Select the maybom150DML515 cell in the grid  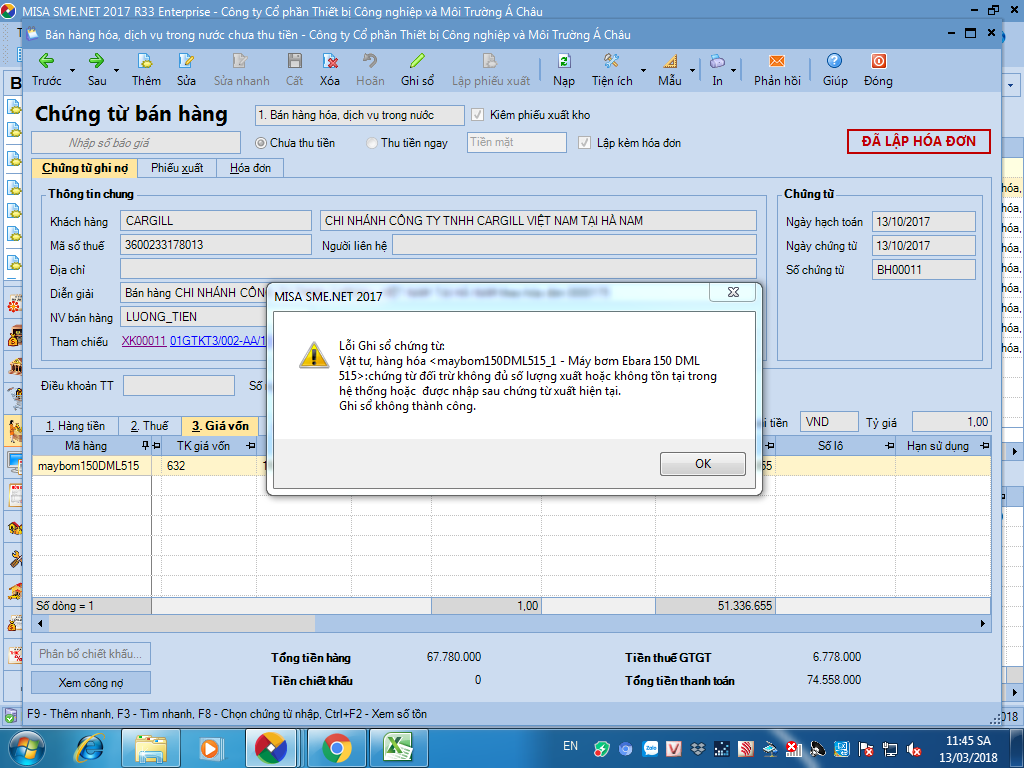pos(91,466)
